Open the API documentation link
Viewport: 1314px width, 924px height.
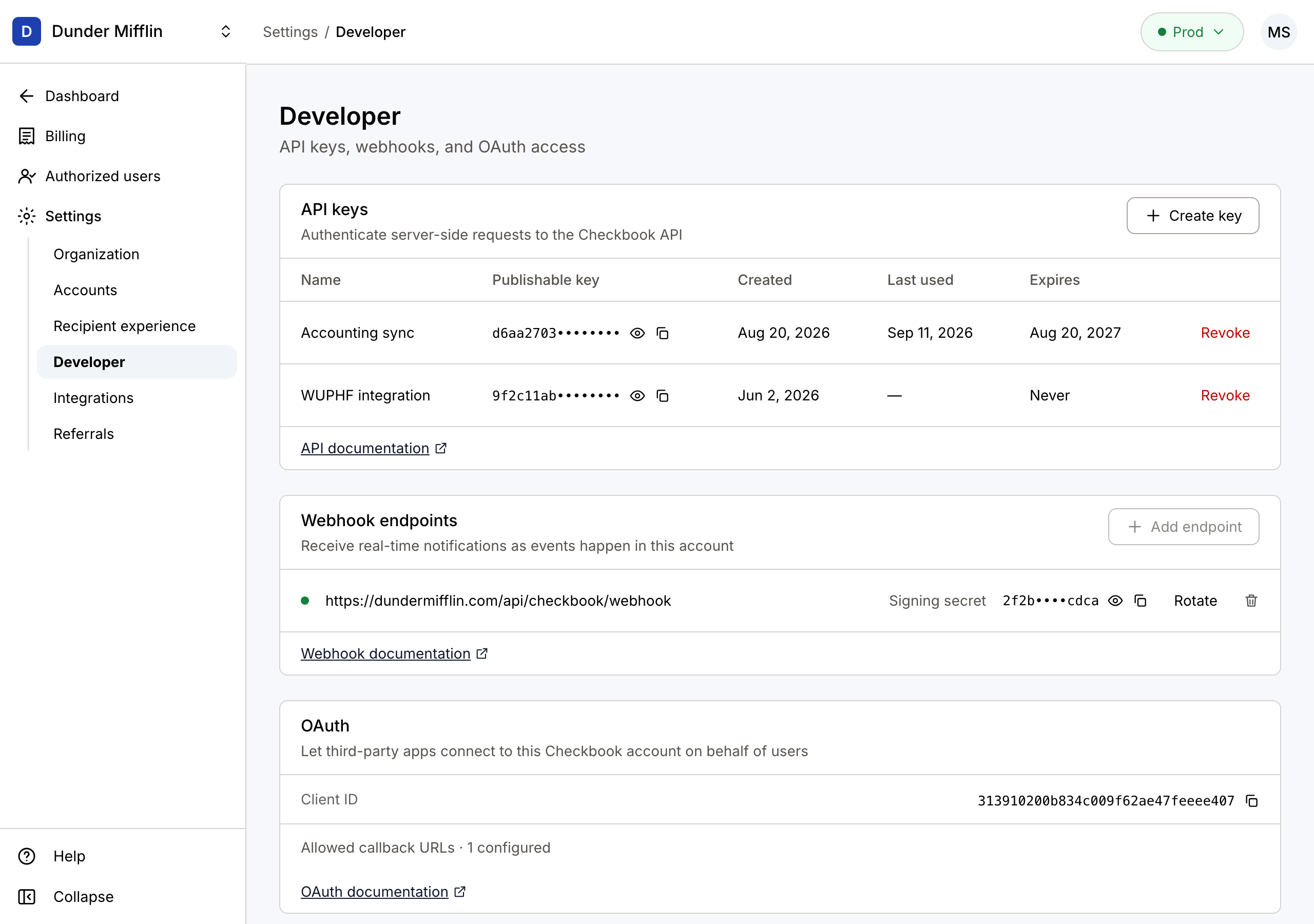[365, 448]
